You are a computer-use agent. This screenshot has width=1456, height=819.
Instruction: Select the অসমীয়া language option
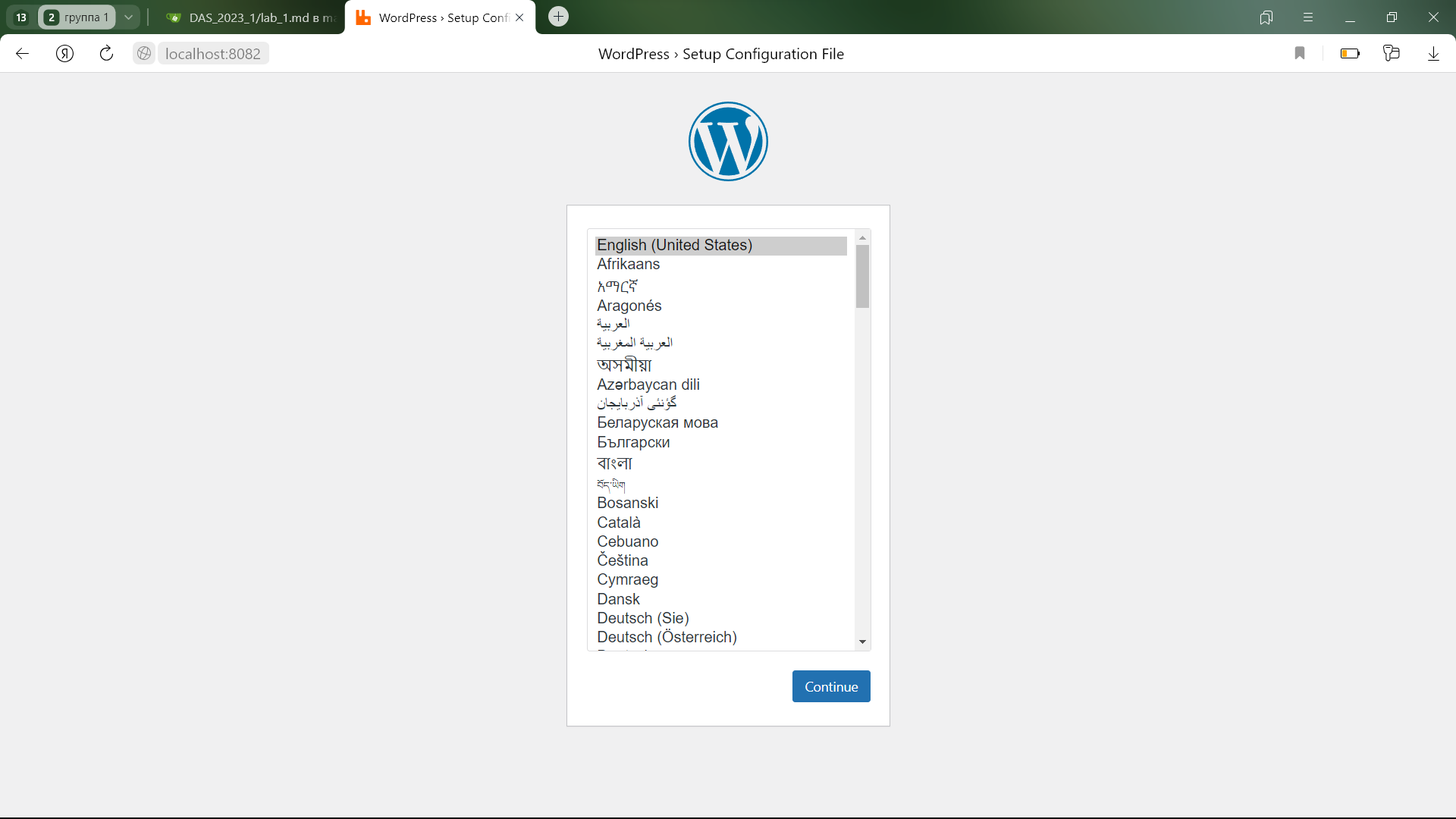pyautogui.click(x=720, y=365)
